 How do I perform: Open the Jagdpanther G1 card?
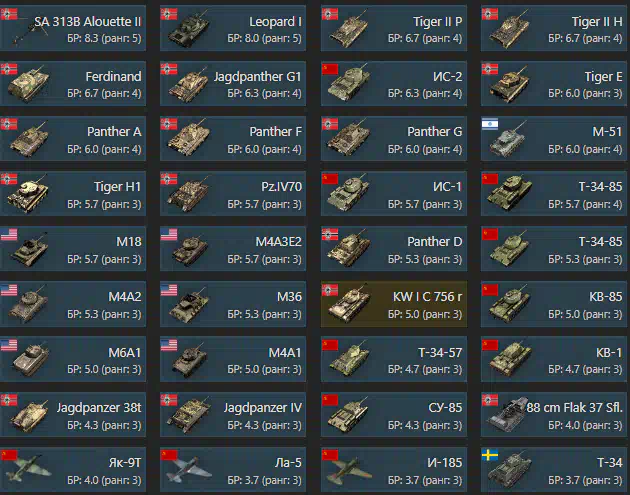tap(233, 83)
